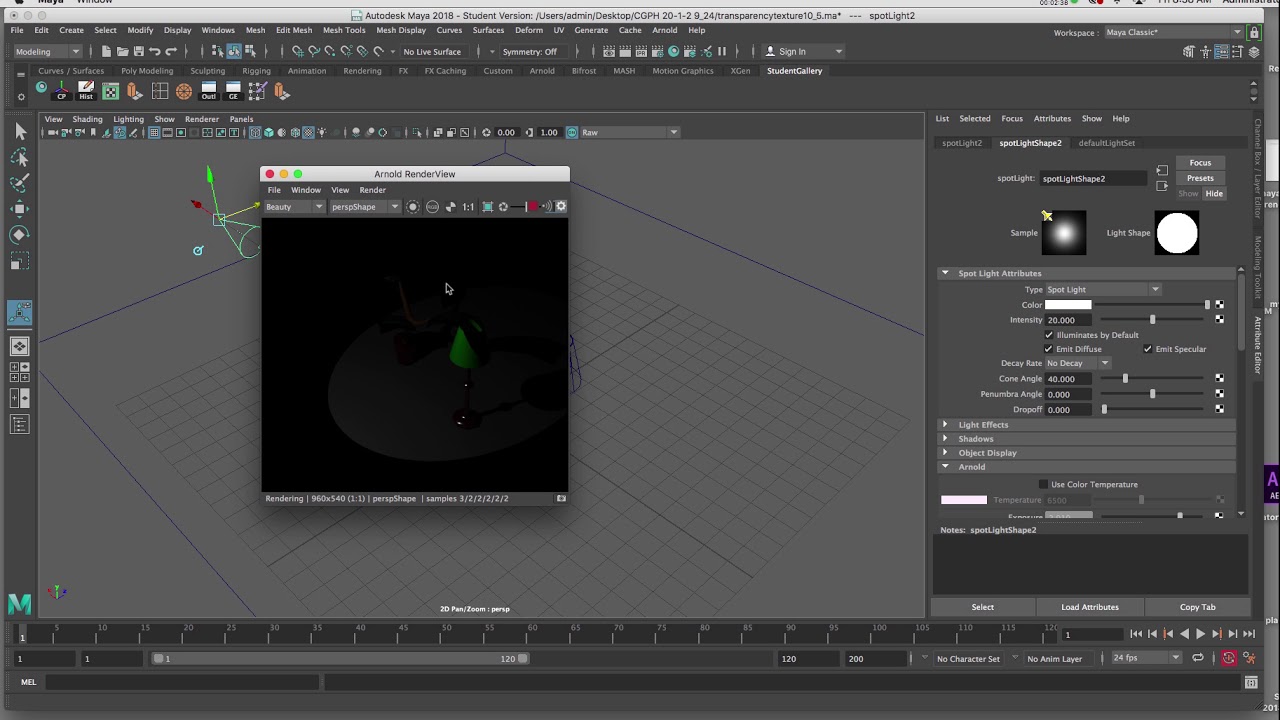1280x720 pixels.
Task: Click the white Color swatch
Action: pyautogui.click(x=1068, y=305)
